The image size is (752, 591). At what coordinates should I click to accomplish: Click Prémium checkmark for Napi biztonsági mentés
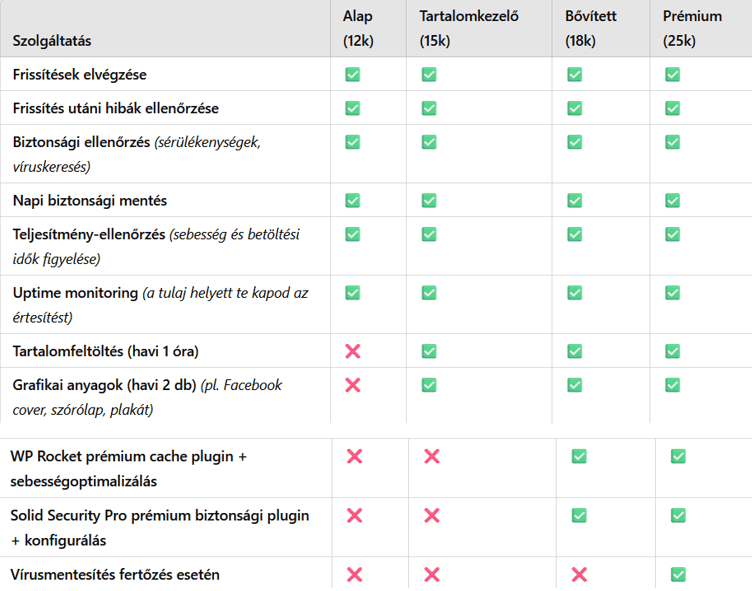[x=672, y=200]
